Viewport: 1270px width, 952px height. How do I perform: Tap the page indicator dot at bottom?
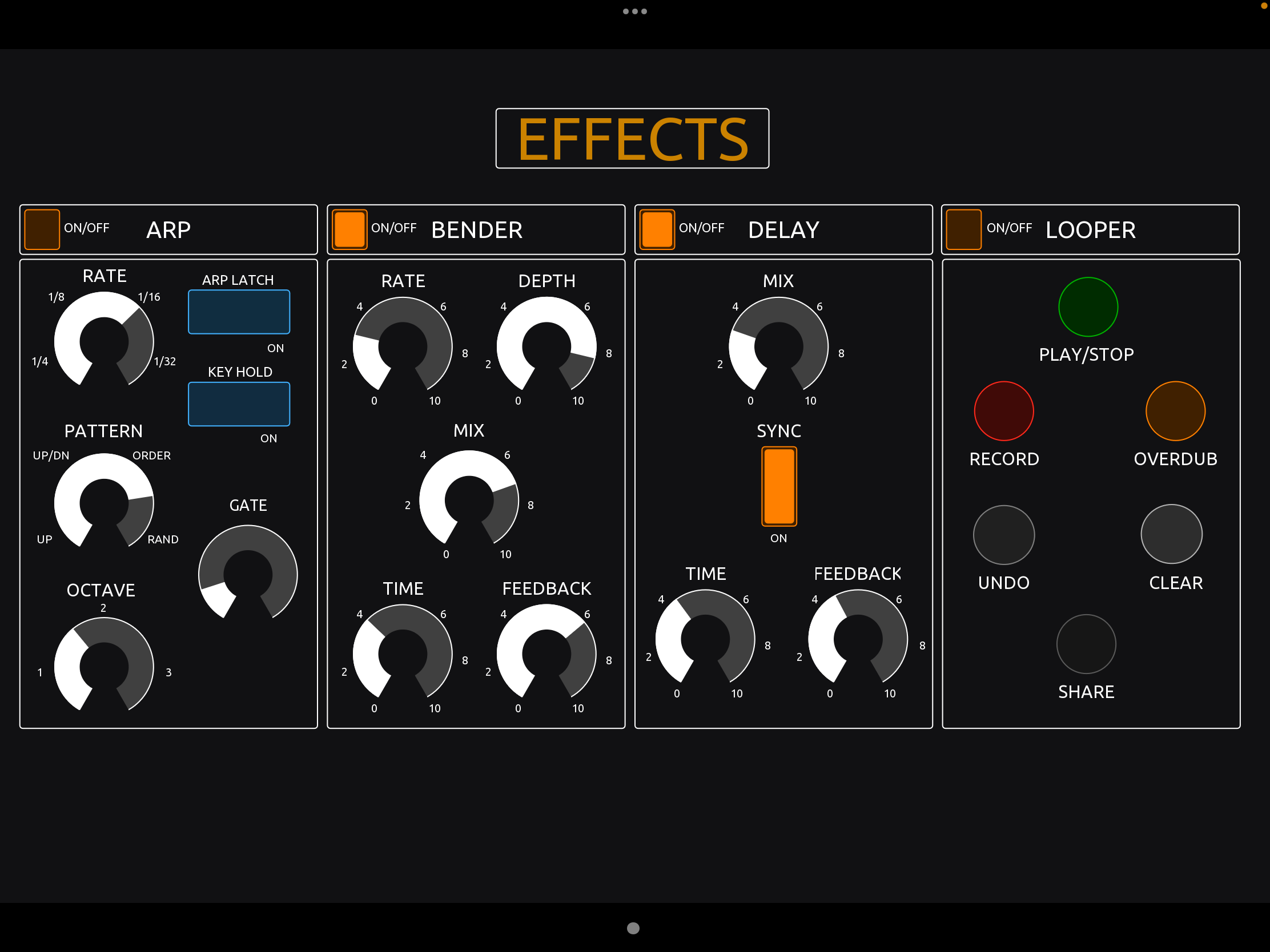633,928
